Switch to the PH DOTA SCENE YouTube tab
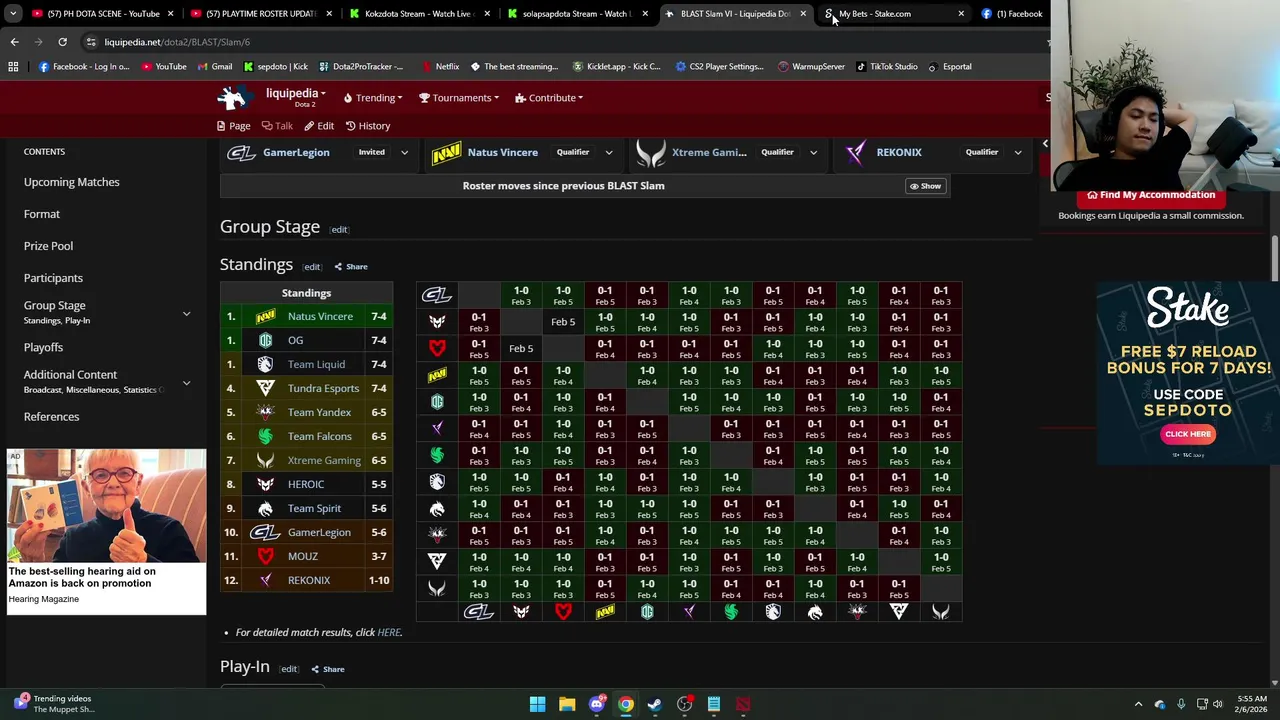Viewport: 1280px width, 720px height. 103,14
